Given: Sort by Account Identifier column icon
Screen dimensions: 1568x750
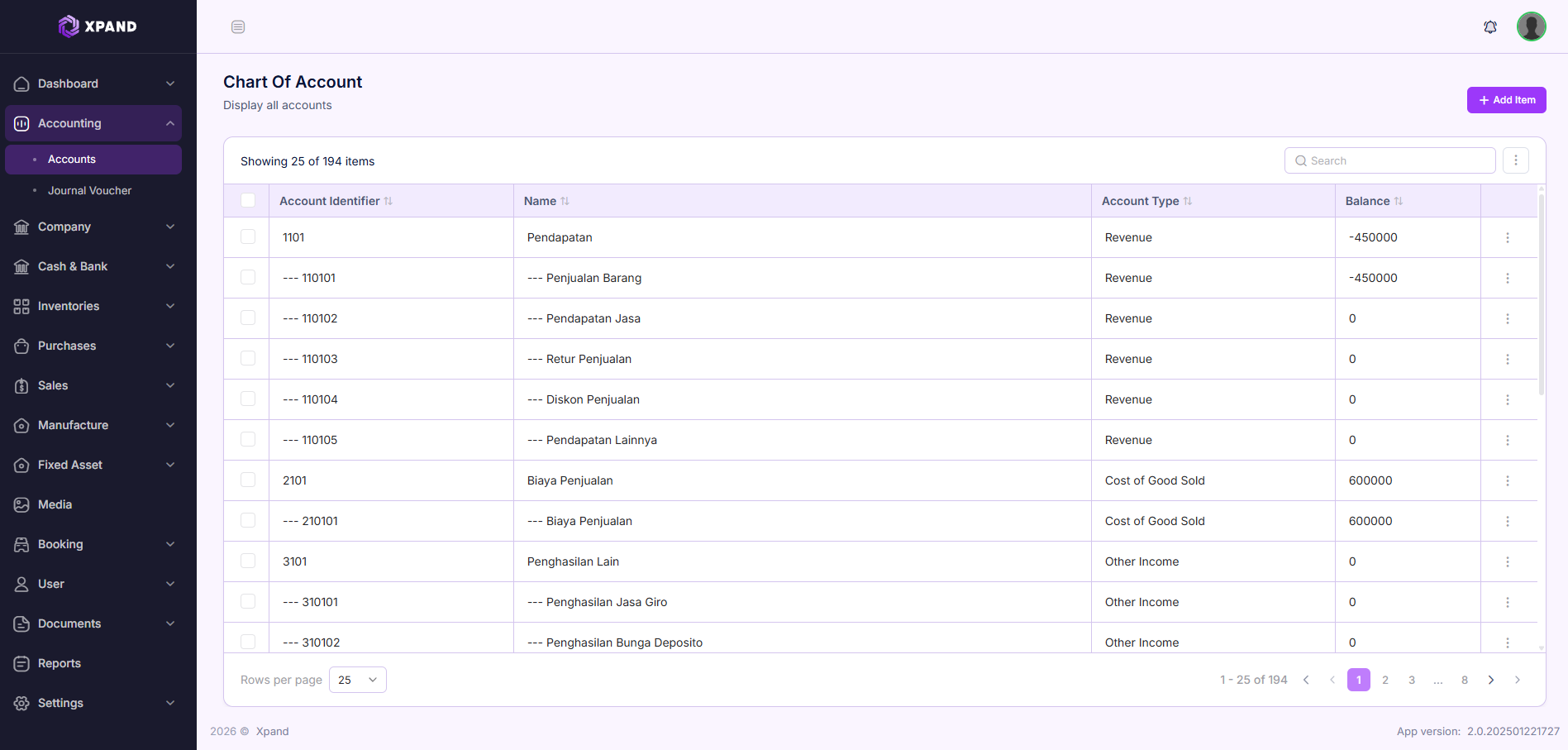Looking at the screenshot, I should 388,201.
